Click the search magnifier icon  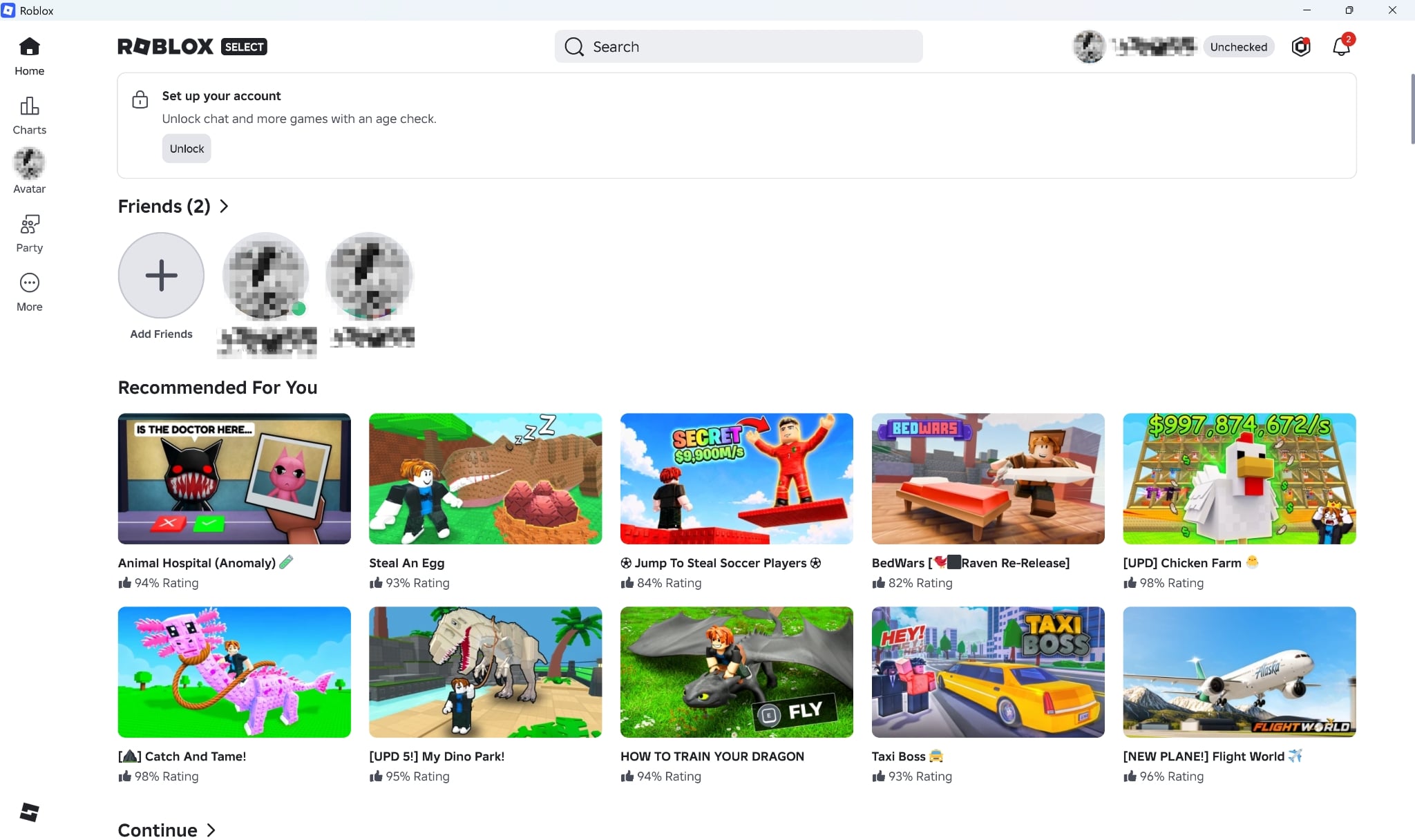click(x=573, y=46)
